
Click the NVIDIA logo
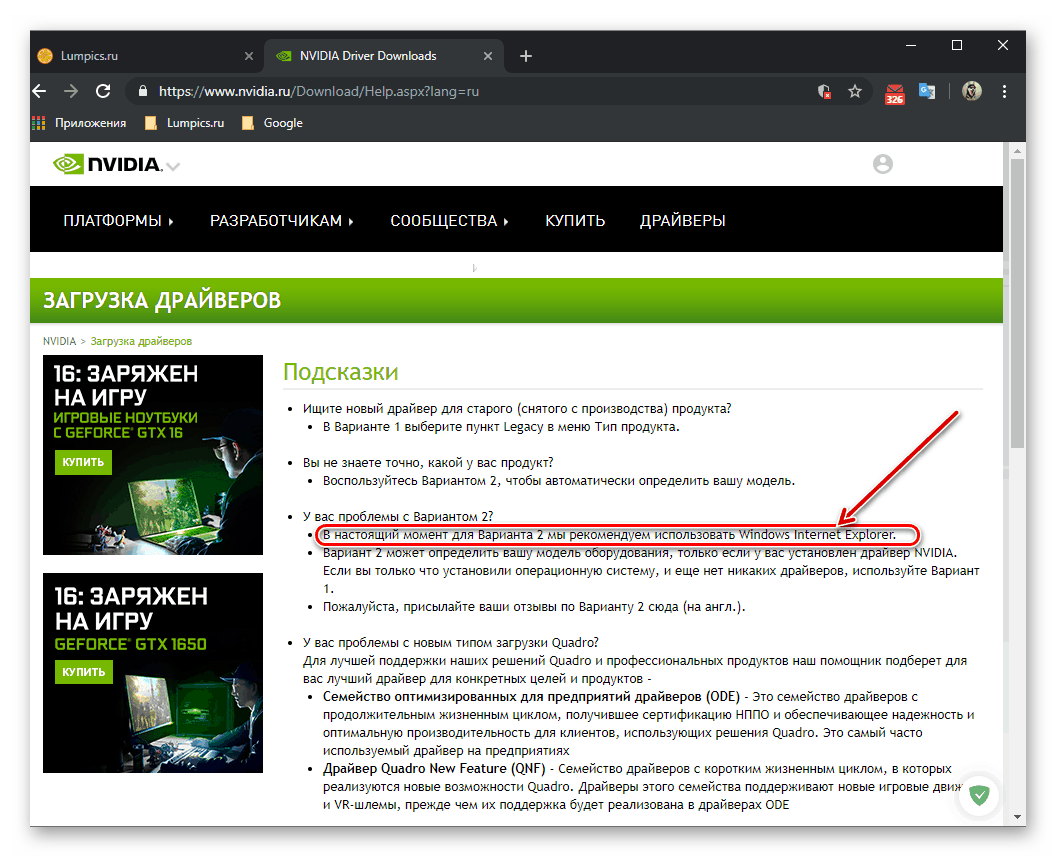(108, 164)
